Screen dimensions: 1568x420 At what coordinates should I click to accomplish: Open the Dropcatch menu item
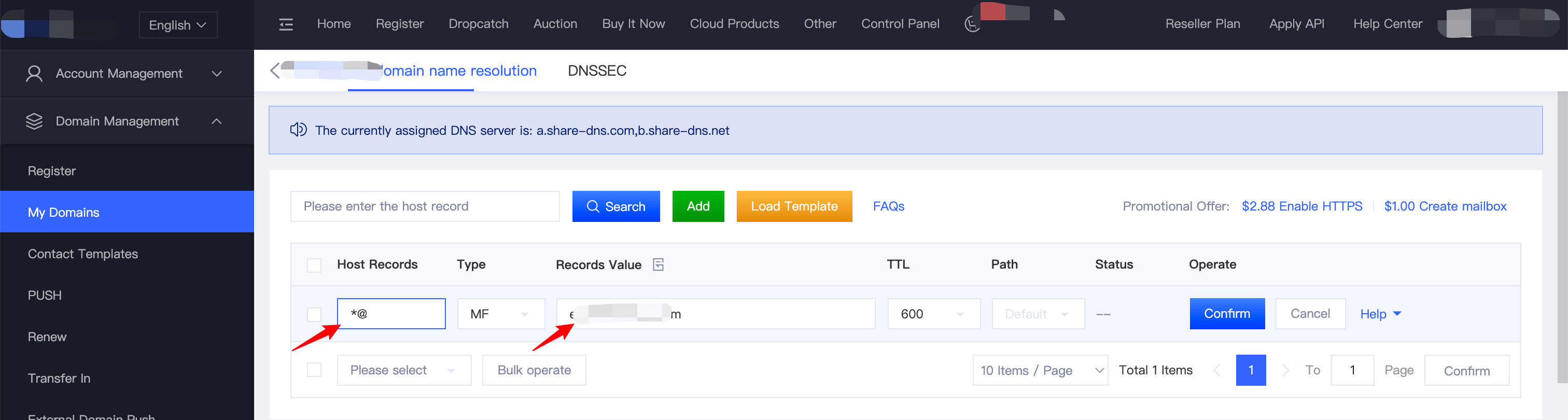[x=479, y=24]
